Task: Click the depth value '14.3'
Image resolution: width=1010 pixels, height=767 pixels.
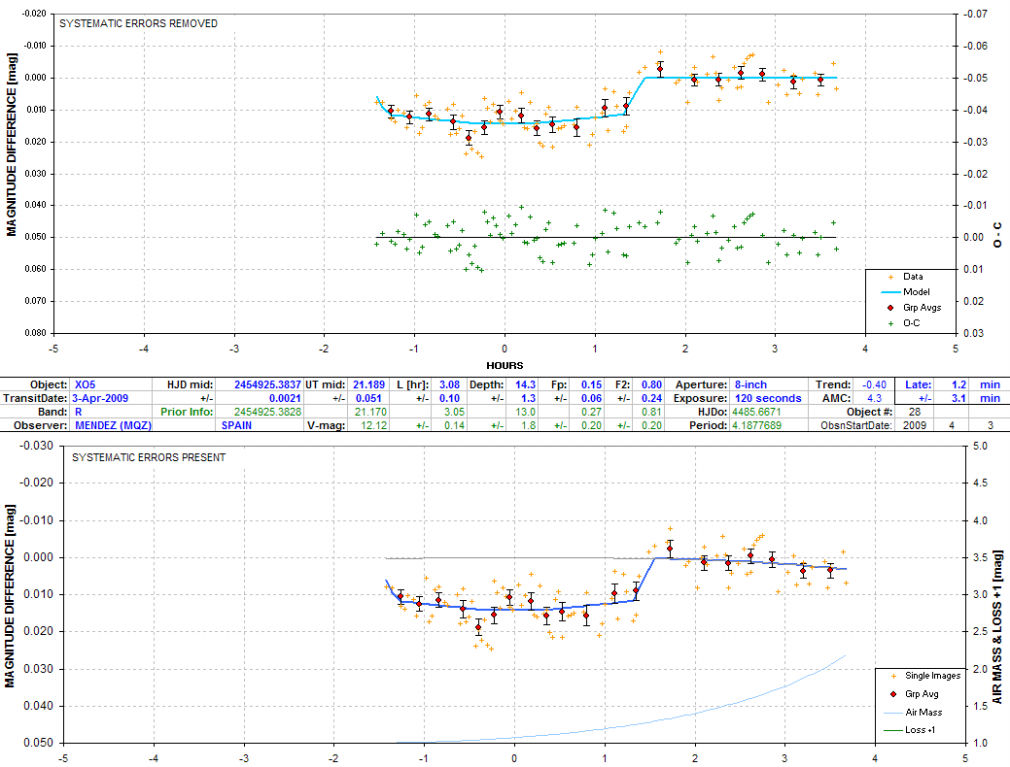Action: 526,384
